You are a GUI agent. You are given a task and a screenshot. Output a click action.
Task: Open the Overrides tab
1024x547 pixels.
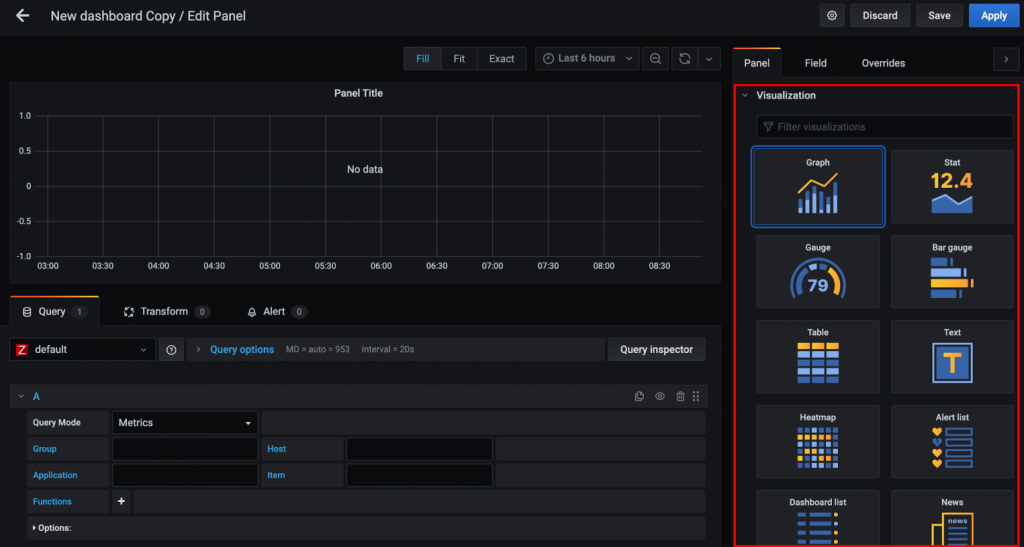(883, 63)
